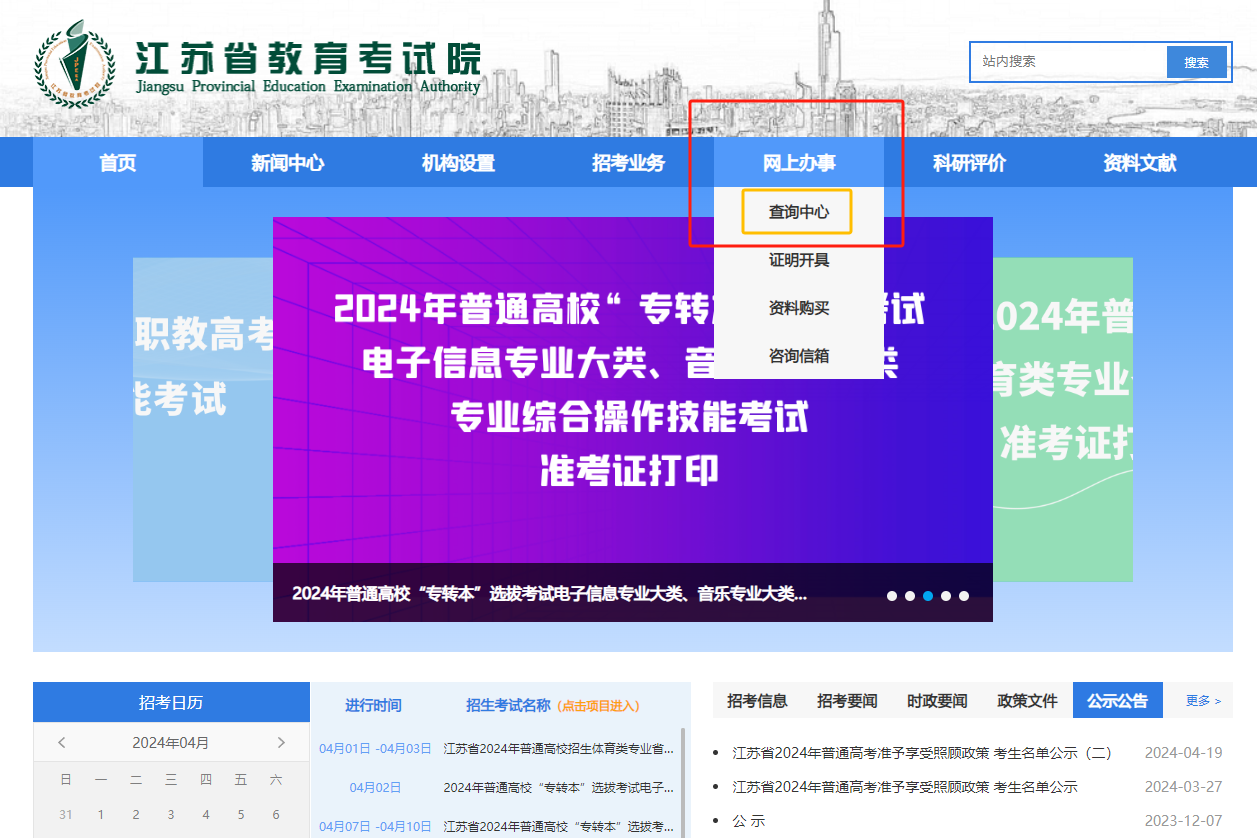
Task: Open the carousel caption 专转本 headline
Action: (x=549, y=593)
